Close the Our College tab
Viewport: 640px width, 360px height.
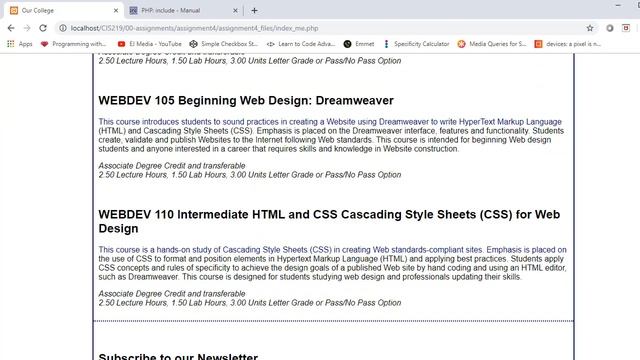click(116, 11)
